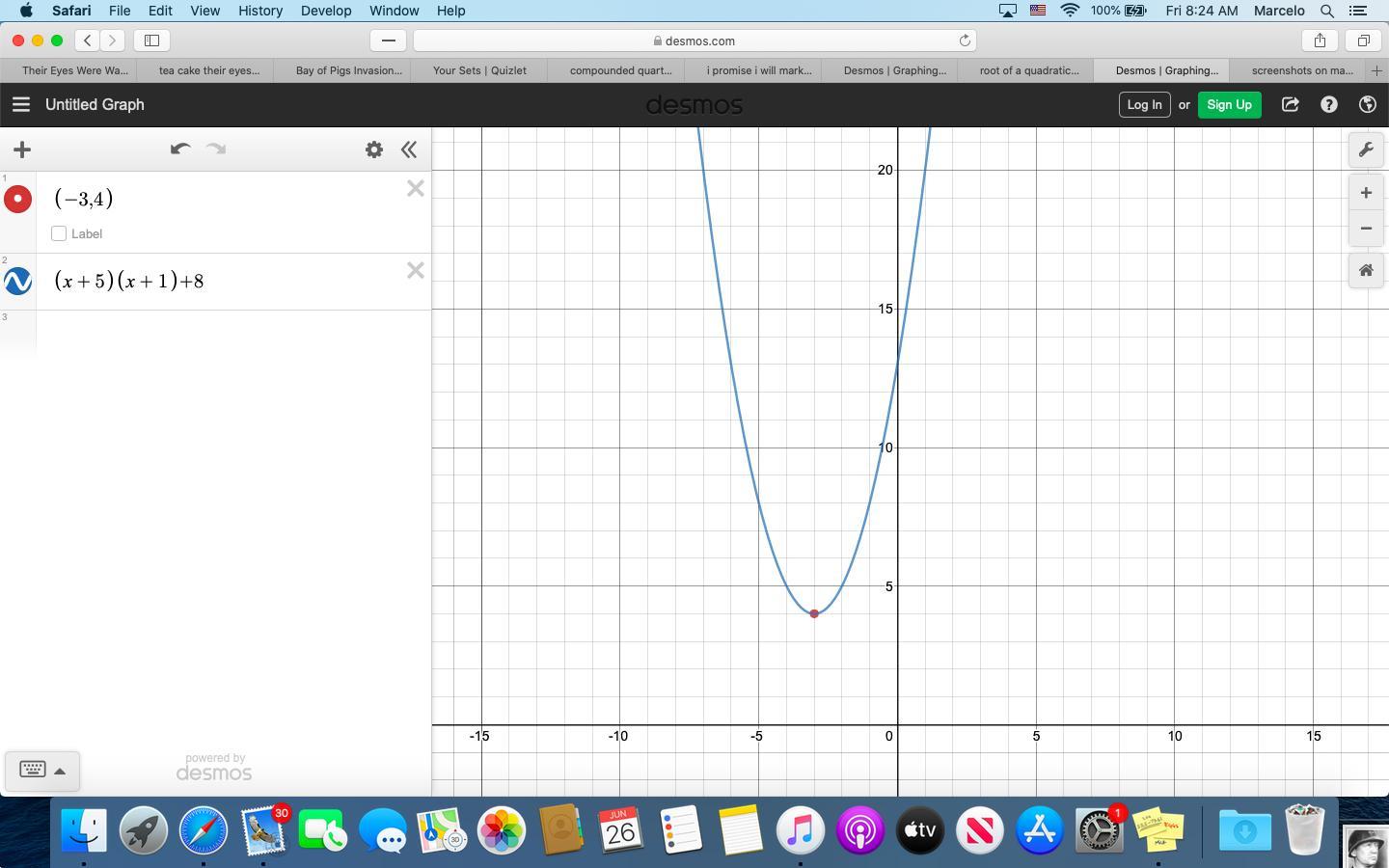Switch to the Your Sets | Quizlet tab

point(479,70)
